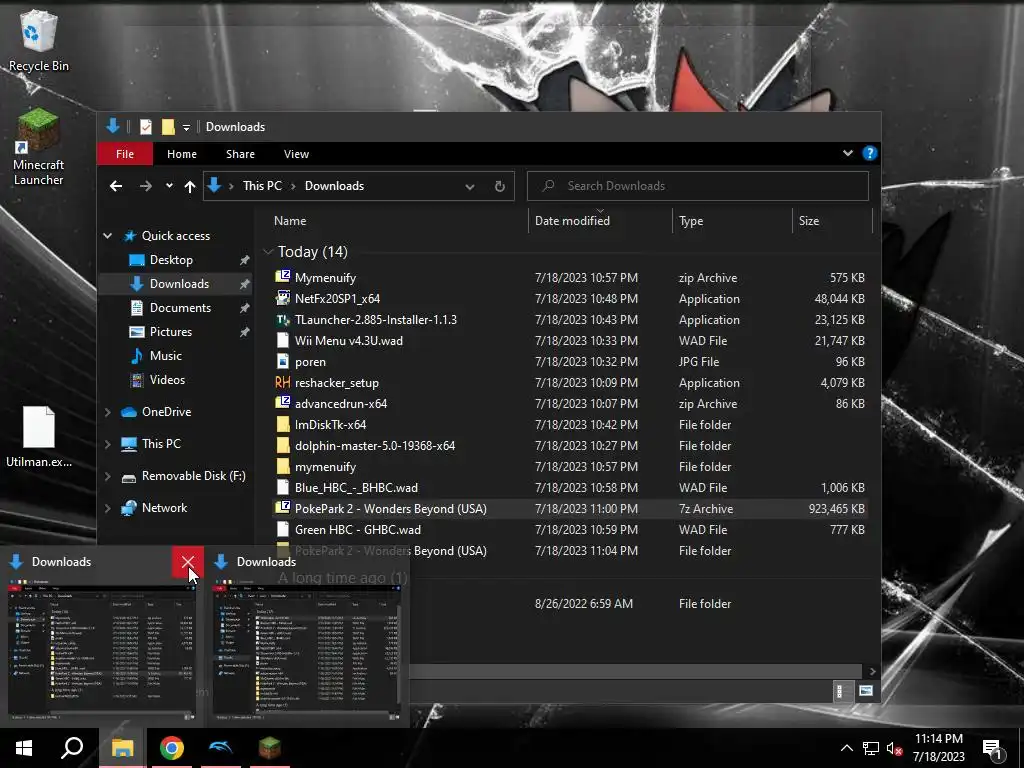1024x768 pixels.
Task: Sort by the Type column header
Action: tap(691, 221)
